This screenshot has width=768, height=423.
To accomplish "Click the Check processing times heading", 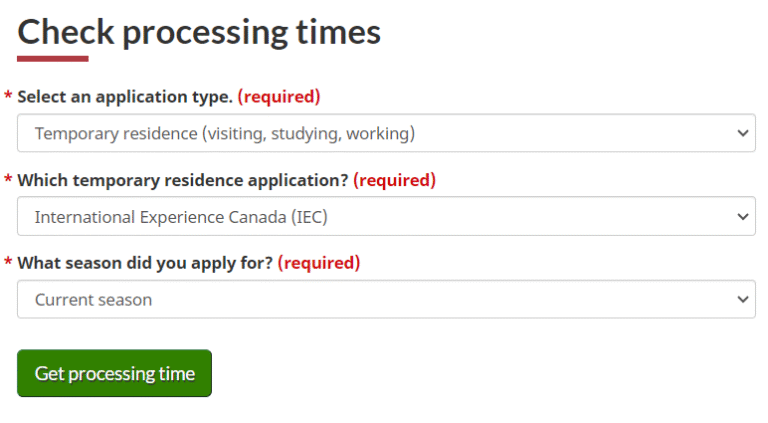I will coord(199,32).
